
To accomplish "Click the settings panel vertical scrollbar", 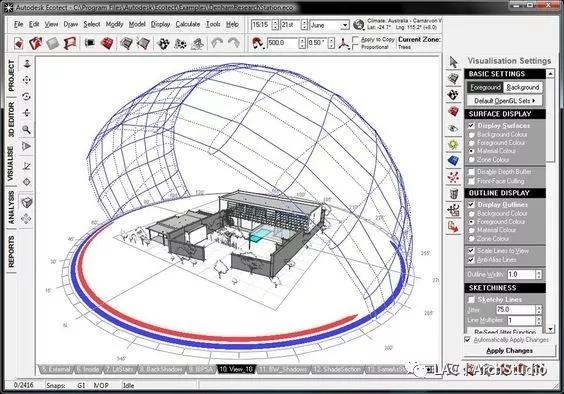I will [550, 201].
